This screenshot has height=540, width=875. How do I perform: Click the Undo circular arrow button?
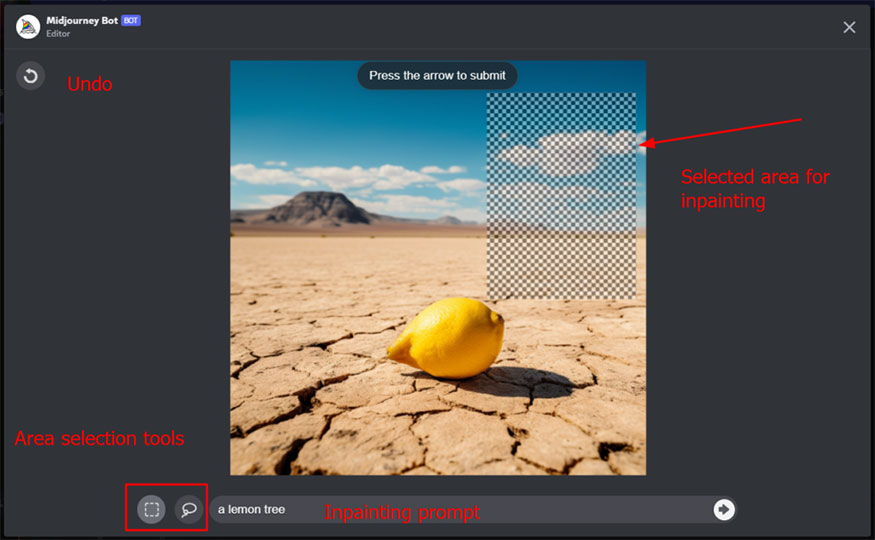[31, 76]
